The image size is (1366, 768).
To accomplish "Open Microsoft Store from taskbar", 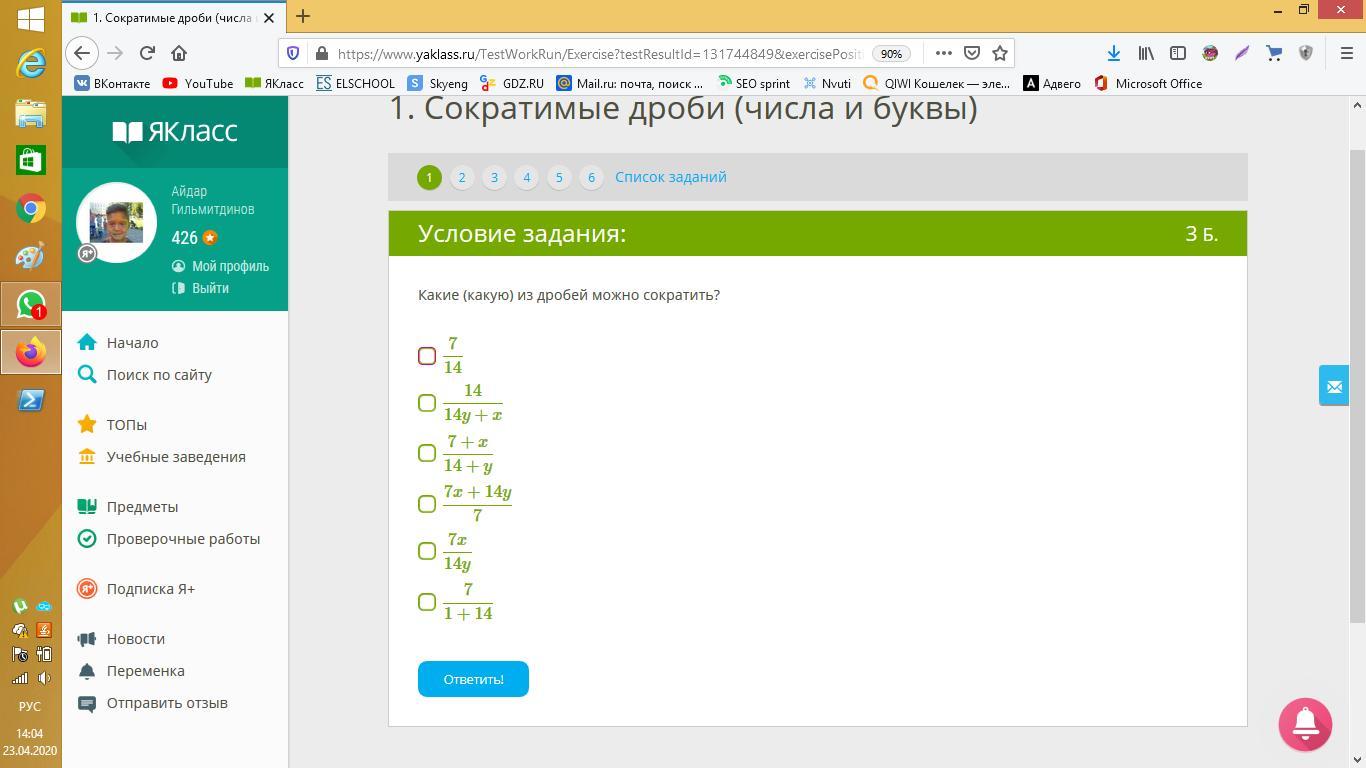I will pos(31,160).
